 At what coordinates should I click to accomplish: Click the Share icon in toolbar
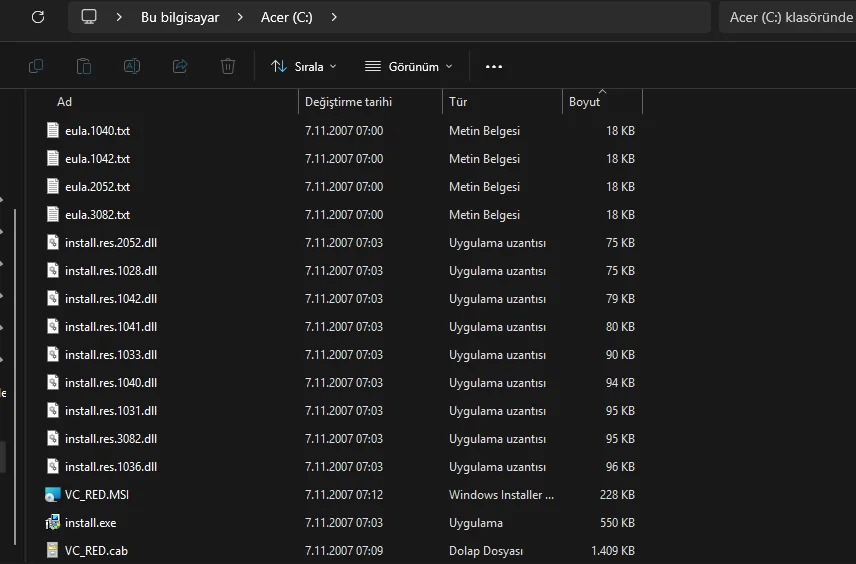[180, 66]
